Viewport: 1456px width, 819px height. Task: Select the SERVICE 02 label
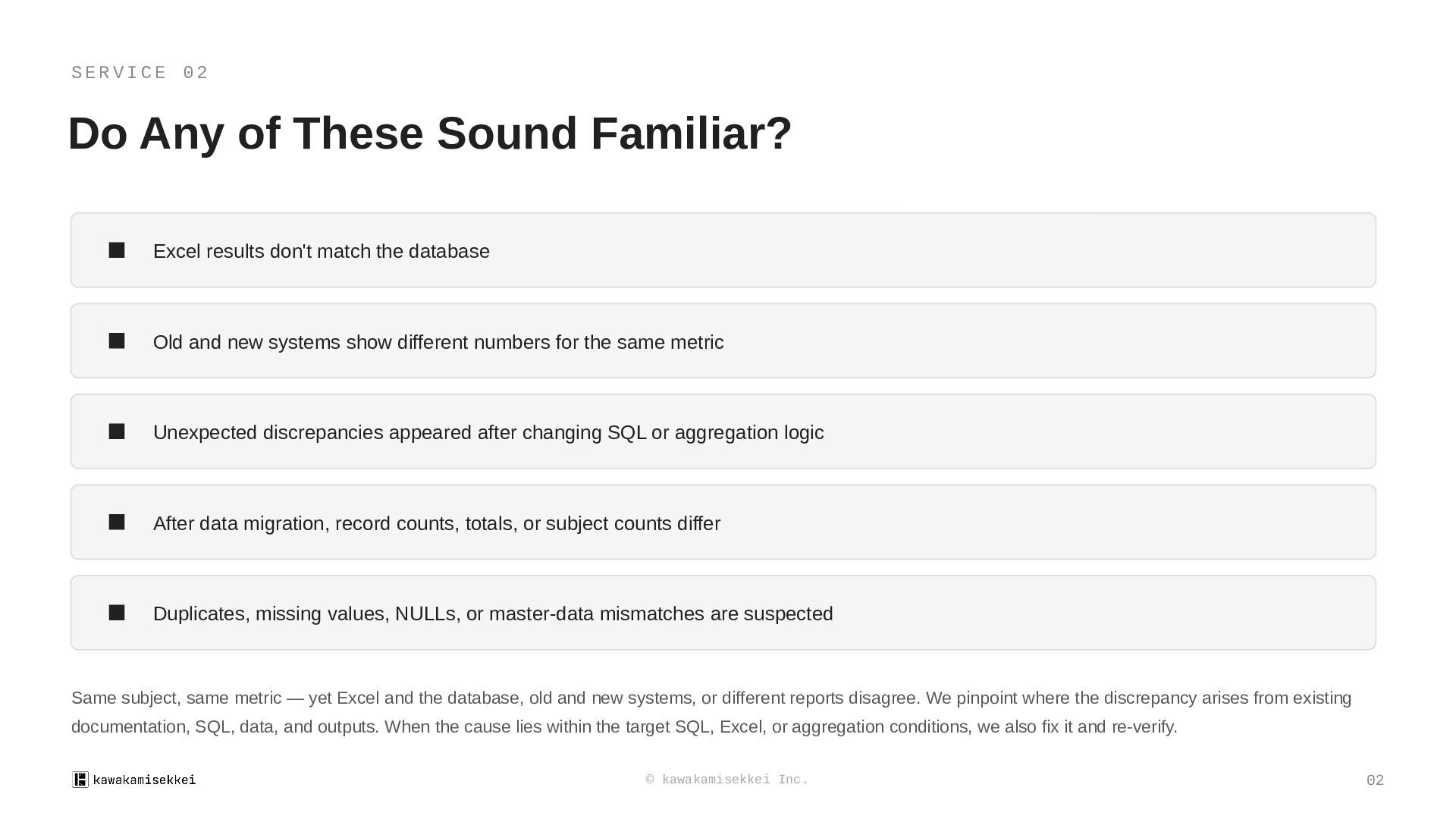(140, 73)
